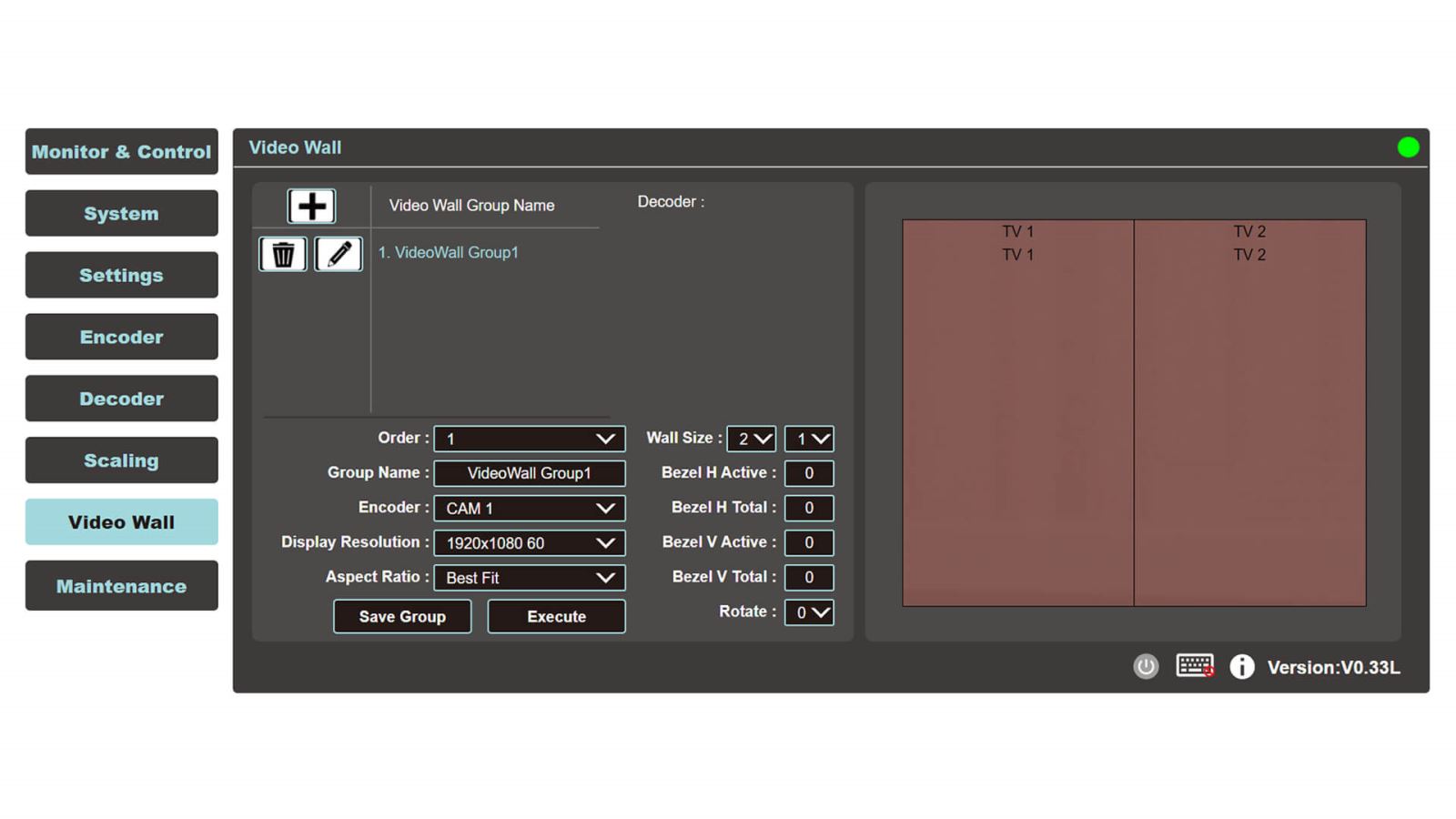This screenshot has width=1456, height=819.
Task: Edit VideoWall Group1 with pencil icon
Action: pyautogui.click(x=339, y=254)
